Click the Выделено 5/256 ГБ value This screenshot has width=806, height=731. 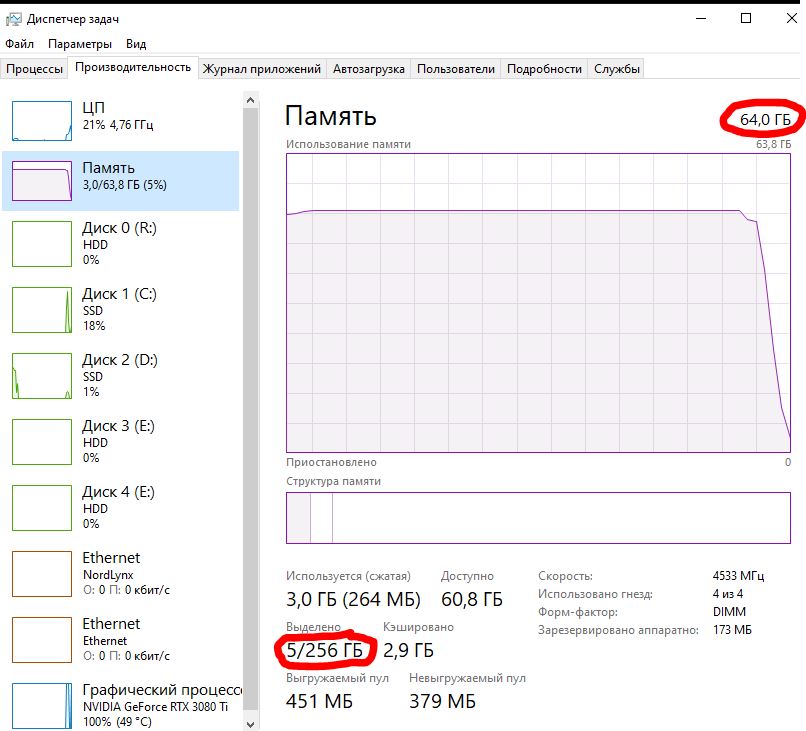[324, 650]
